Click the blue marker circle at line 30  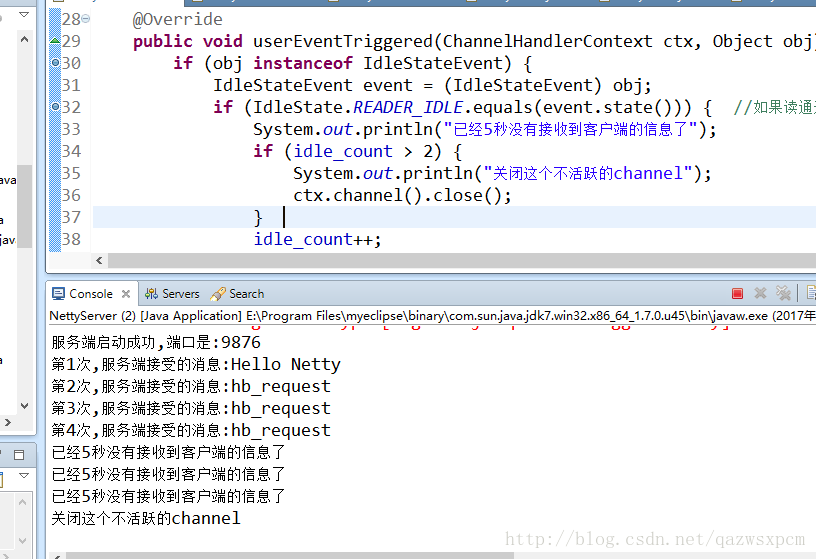pyautogui.click(x=56, y=63)
